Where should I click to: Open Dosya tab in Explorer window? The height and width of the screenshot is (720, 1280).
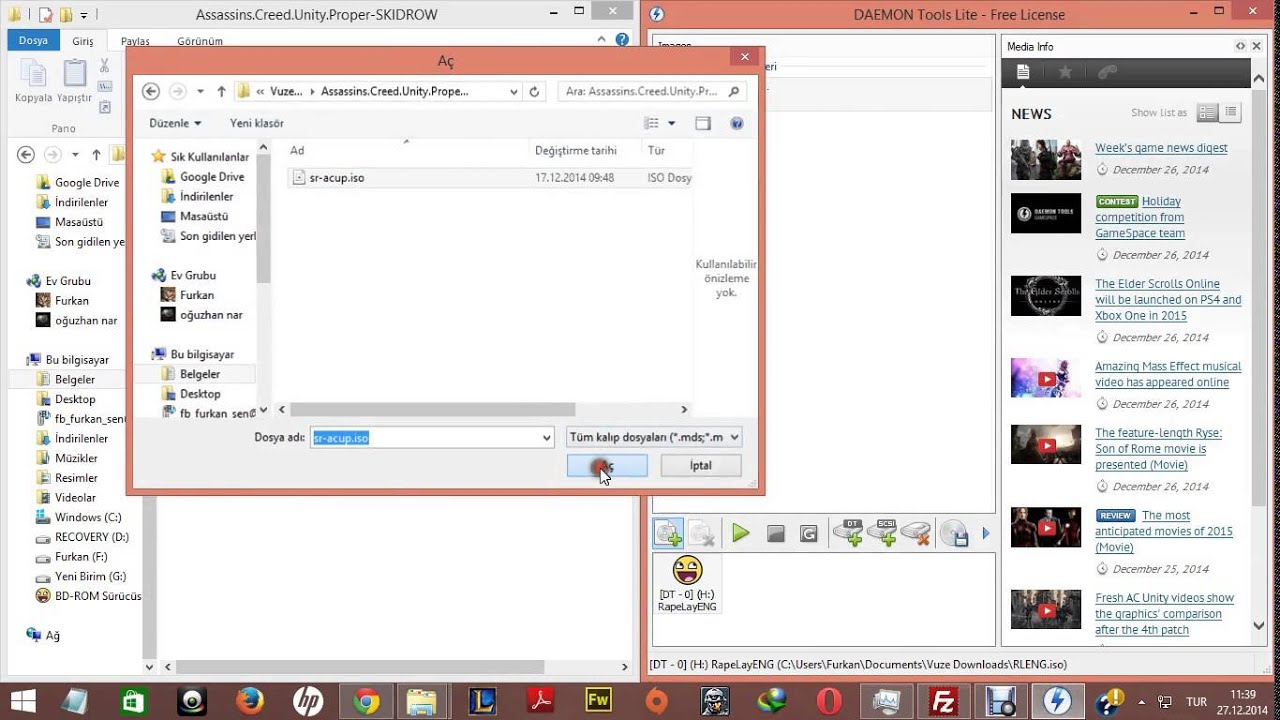[33, 41]
